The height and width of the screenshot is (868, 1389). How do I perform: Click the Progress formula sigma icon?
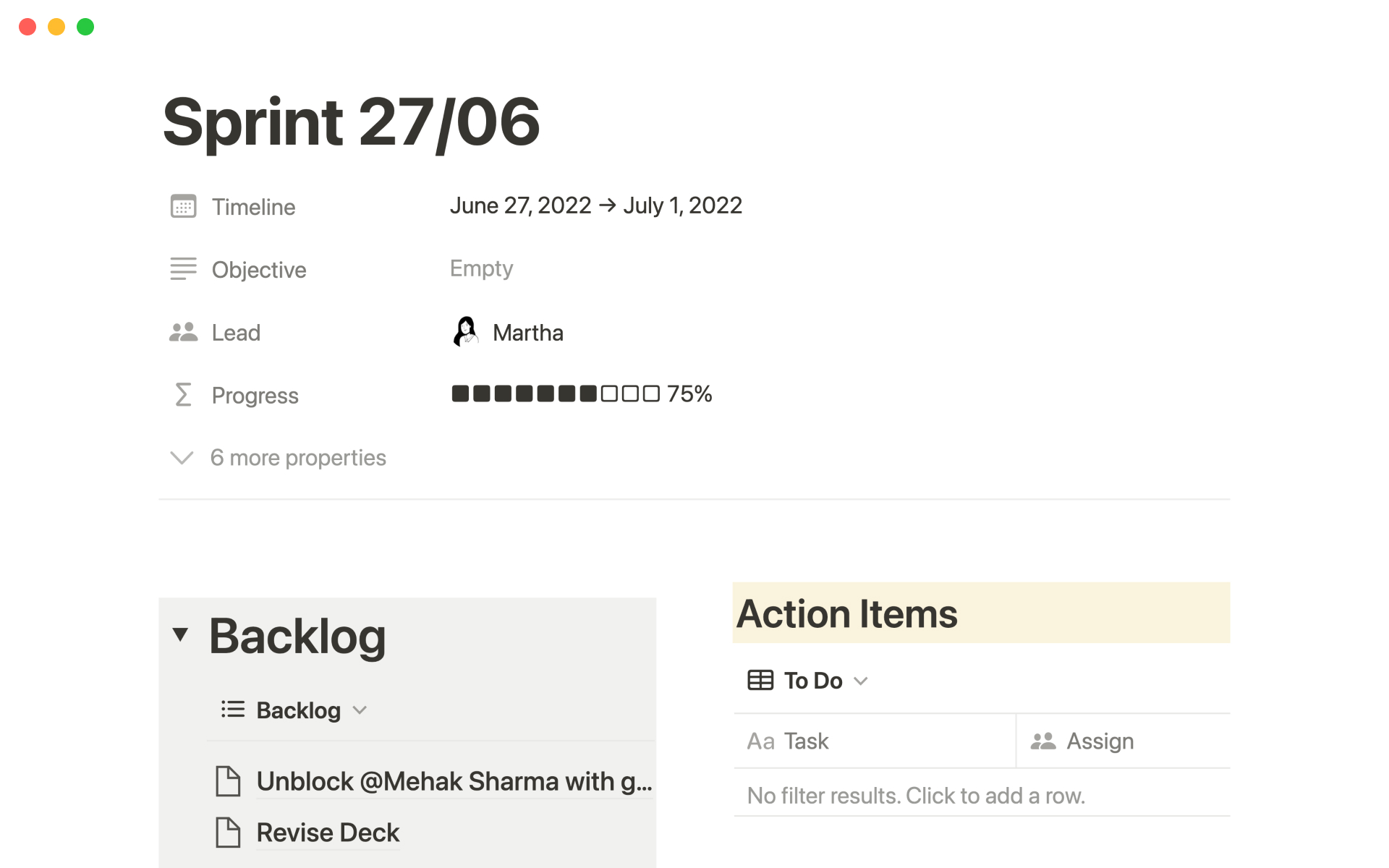[183, 395]
